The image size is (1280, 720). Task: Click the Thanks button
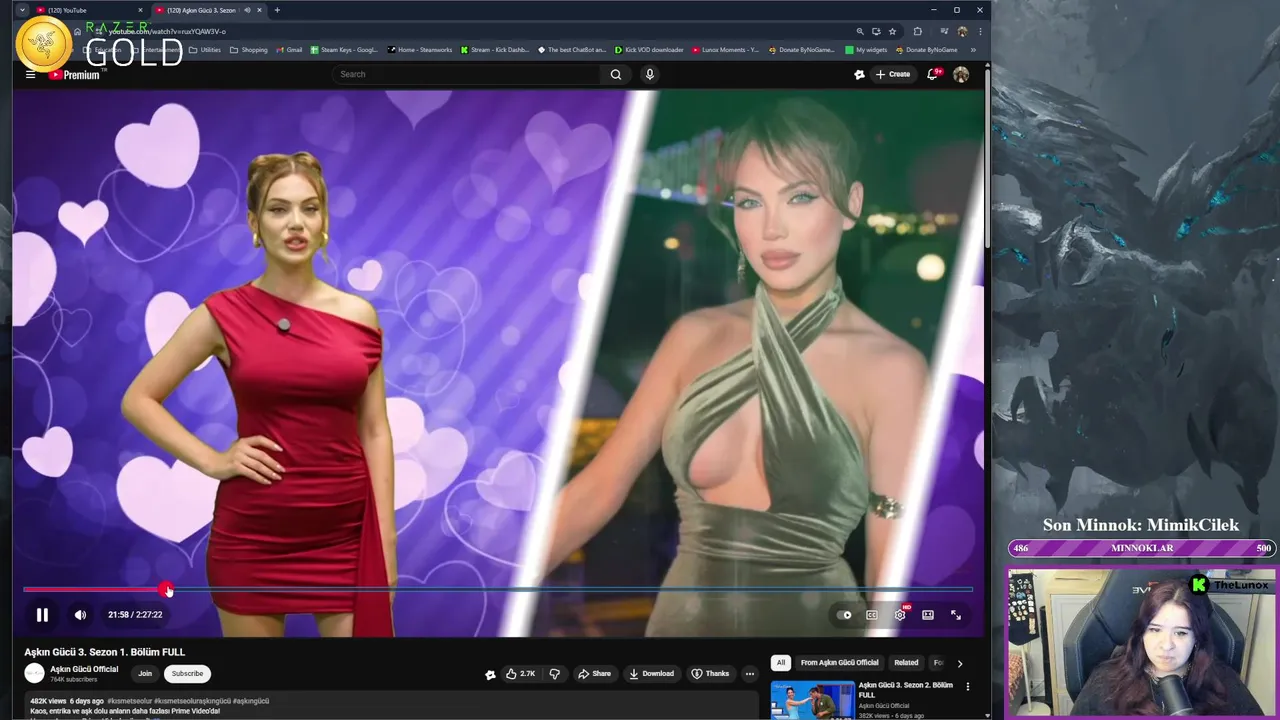[710, 674]
